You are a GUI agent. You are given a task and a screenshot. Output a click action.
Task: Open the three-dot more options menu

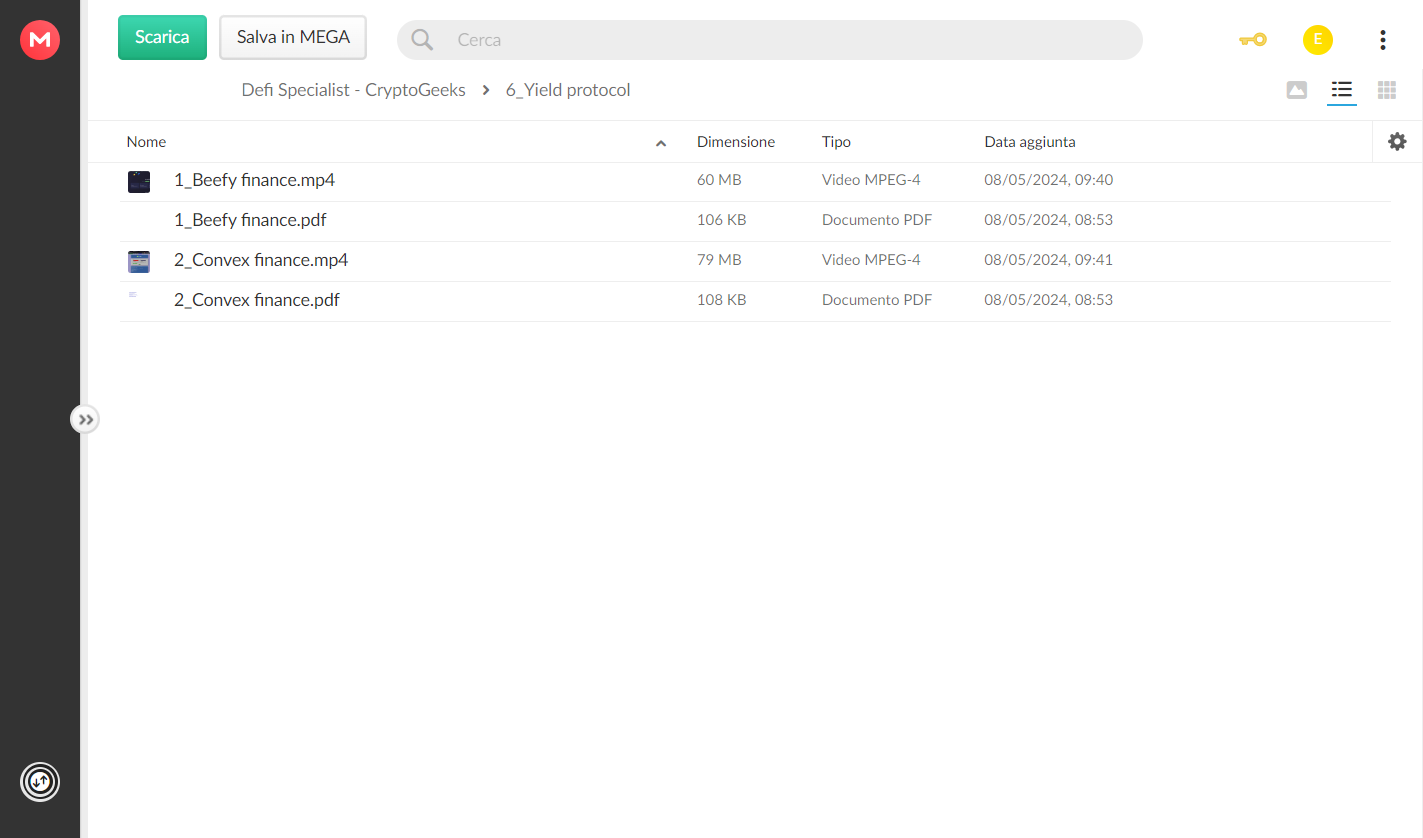[1382, 40]
